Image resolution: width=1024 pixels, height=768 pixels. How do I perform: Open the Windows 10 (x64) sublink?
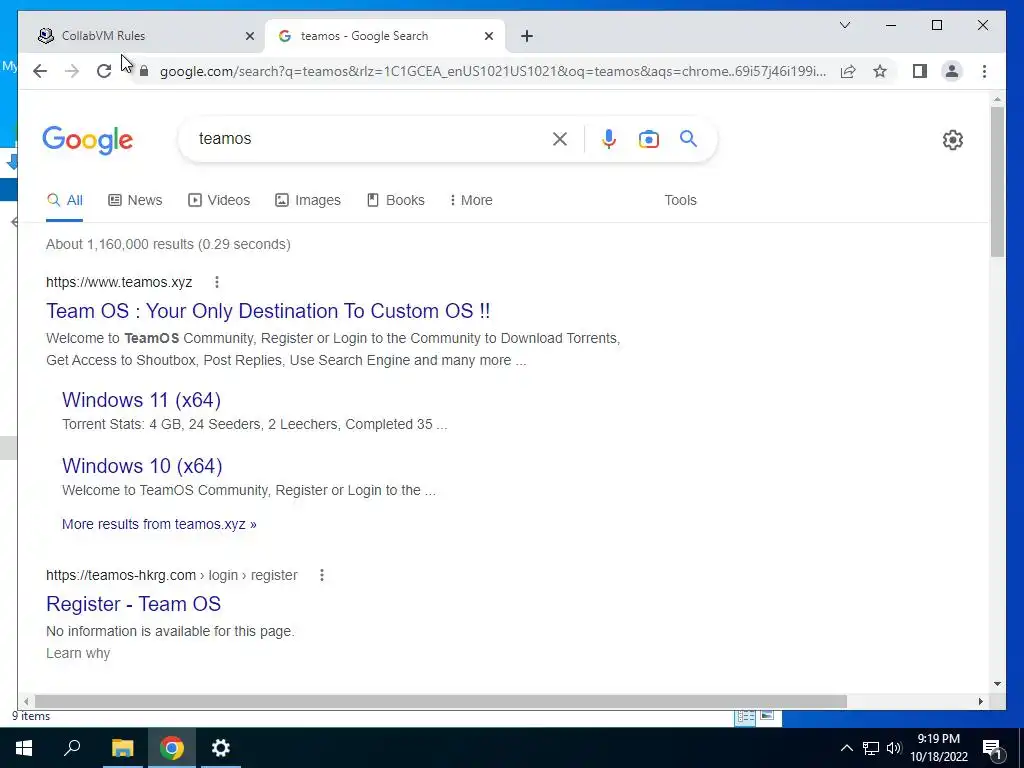(x=142, y=466)
